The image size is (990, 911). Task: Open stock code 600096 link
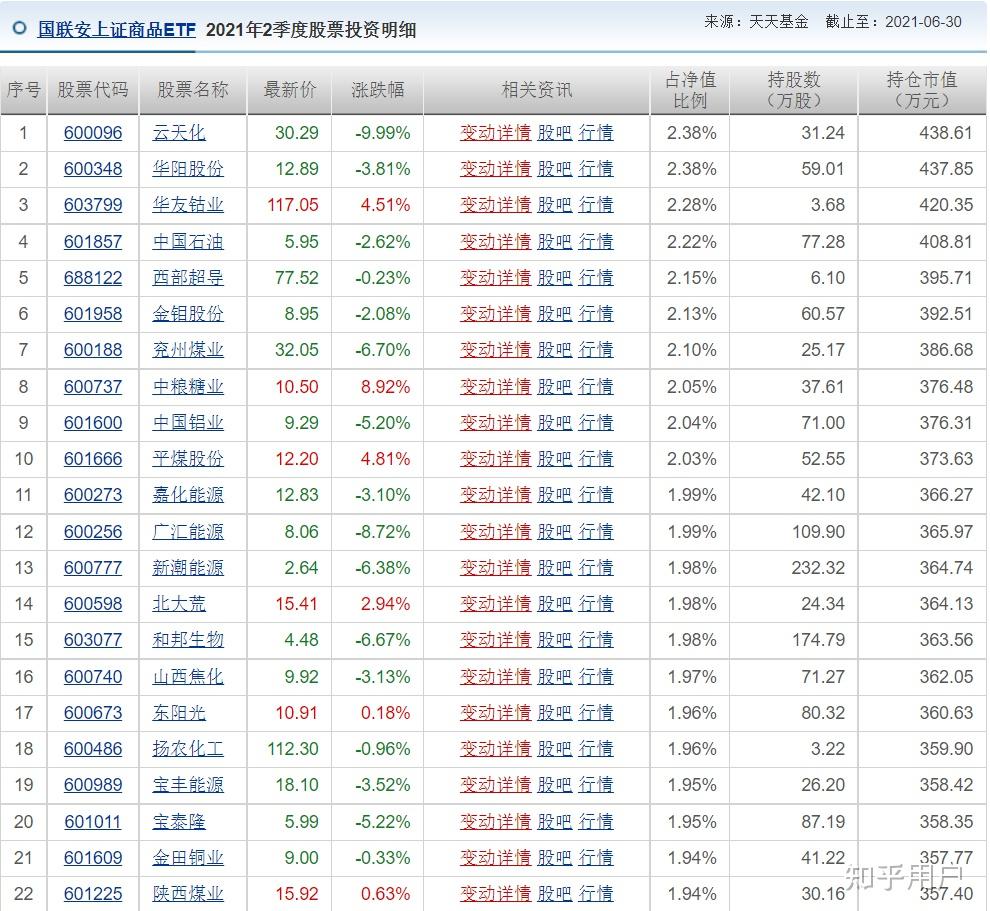pos(93,133)
